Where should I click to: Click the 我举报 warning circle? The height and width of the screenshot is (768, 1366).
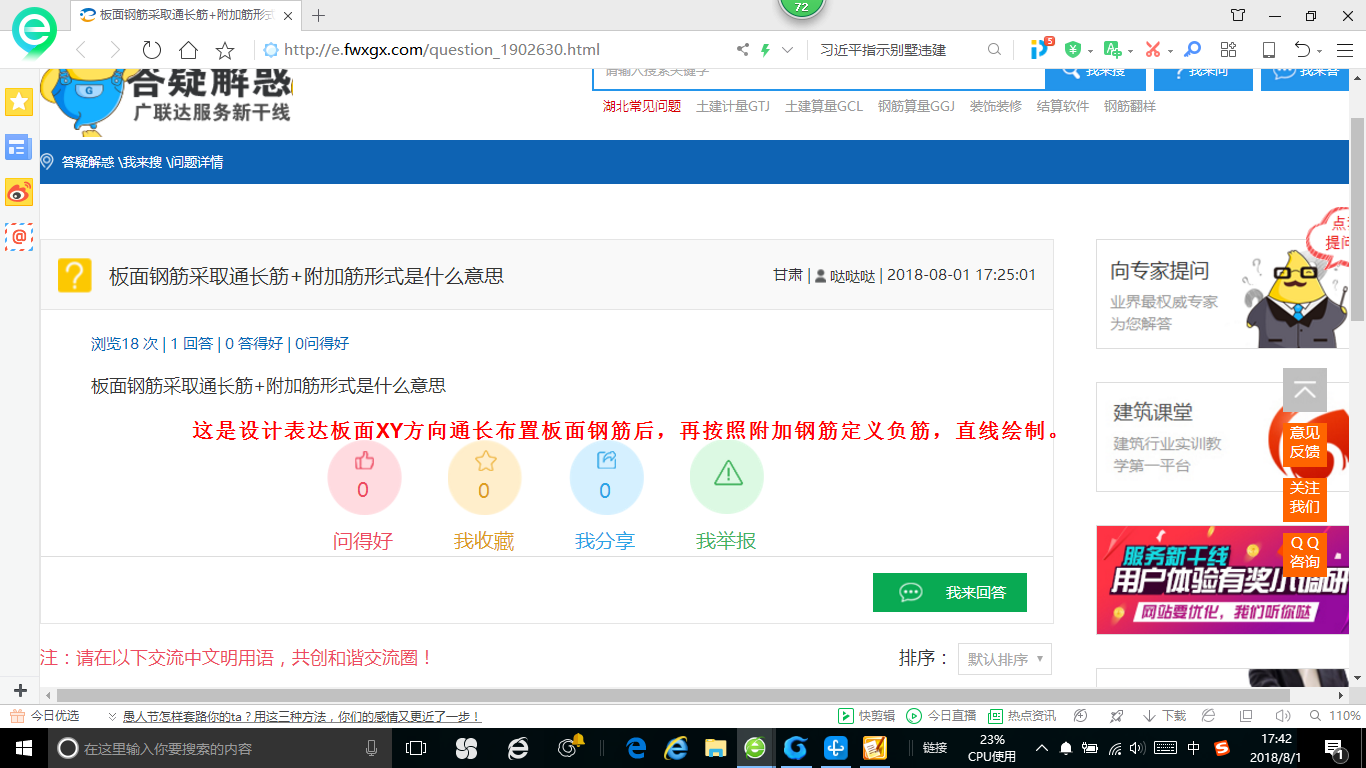point(727,478)
